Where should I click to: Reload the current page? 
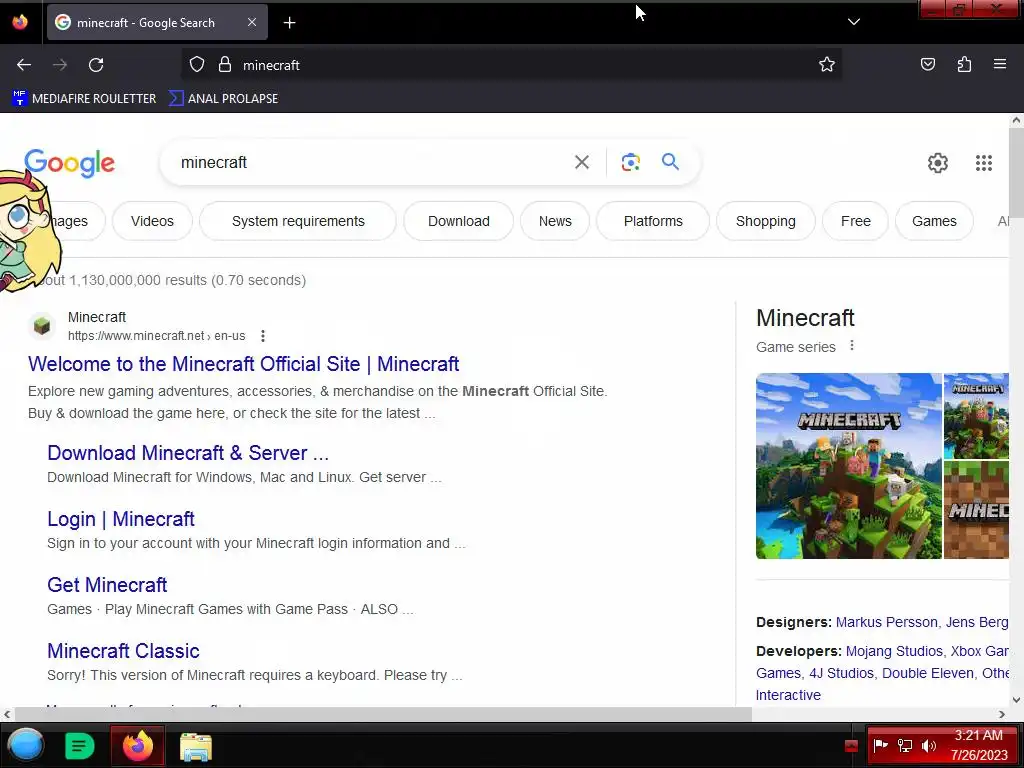coord(96,65)
